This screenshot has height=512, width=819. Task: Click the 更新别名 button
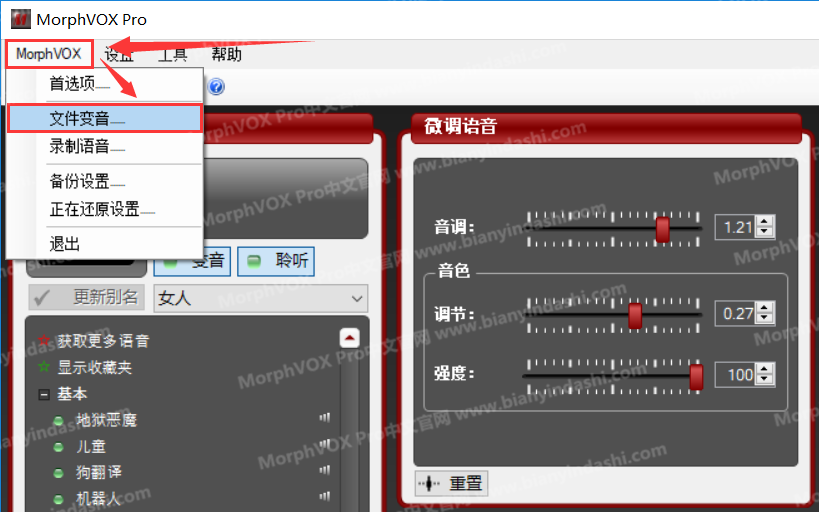coord(87,297)
